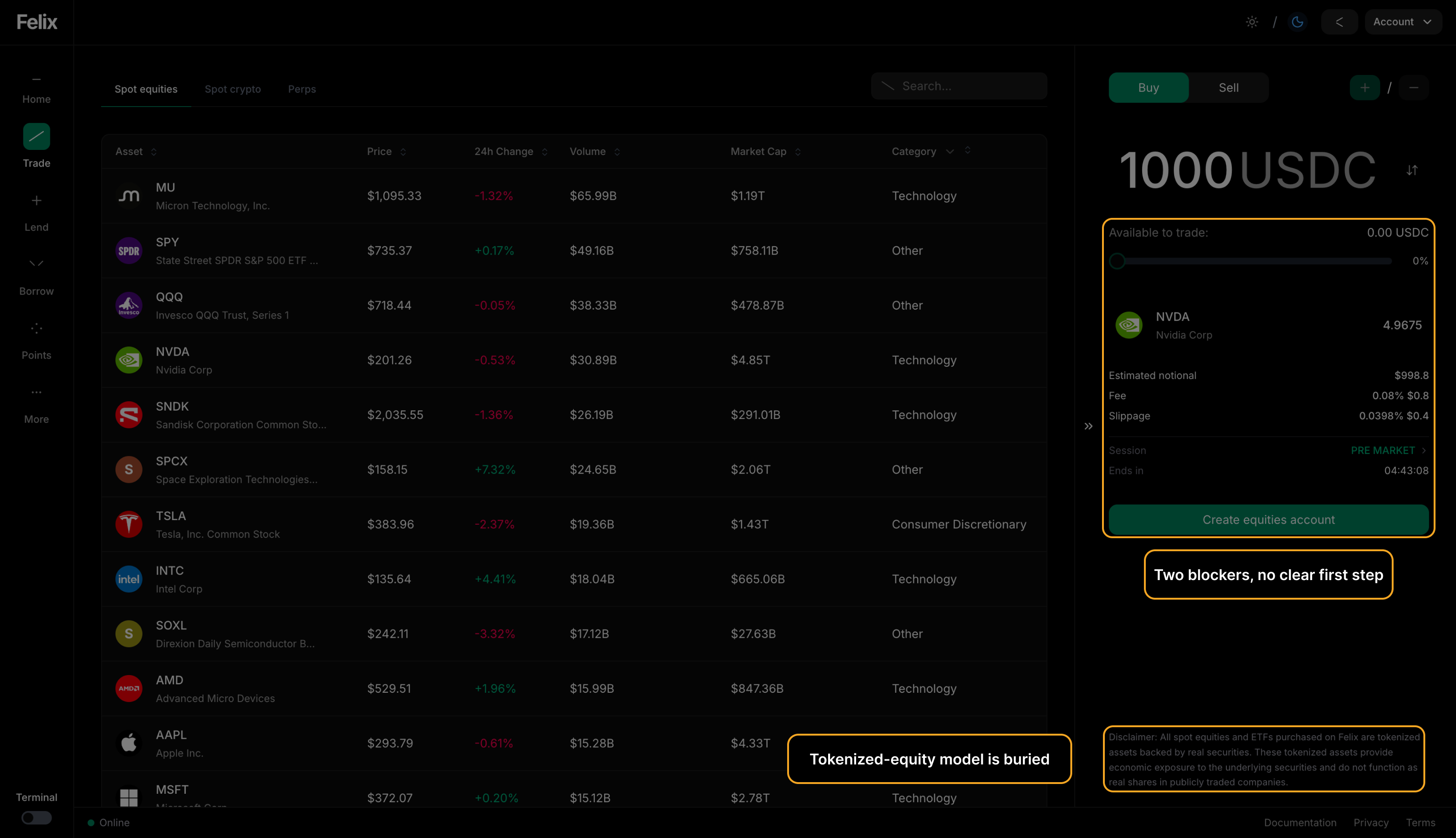Click Create equities account button

1268,520
